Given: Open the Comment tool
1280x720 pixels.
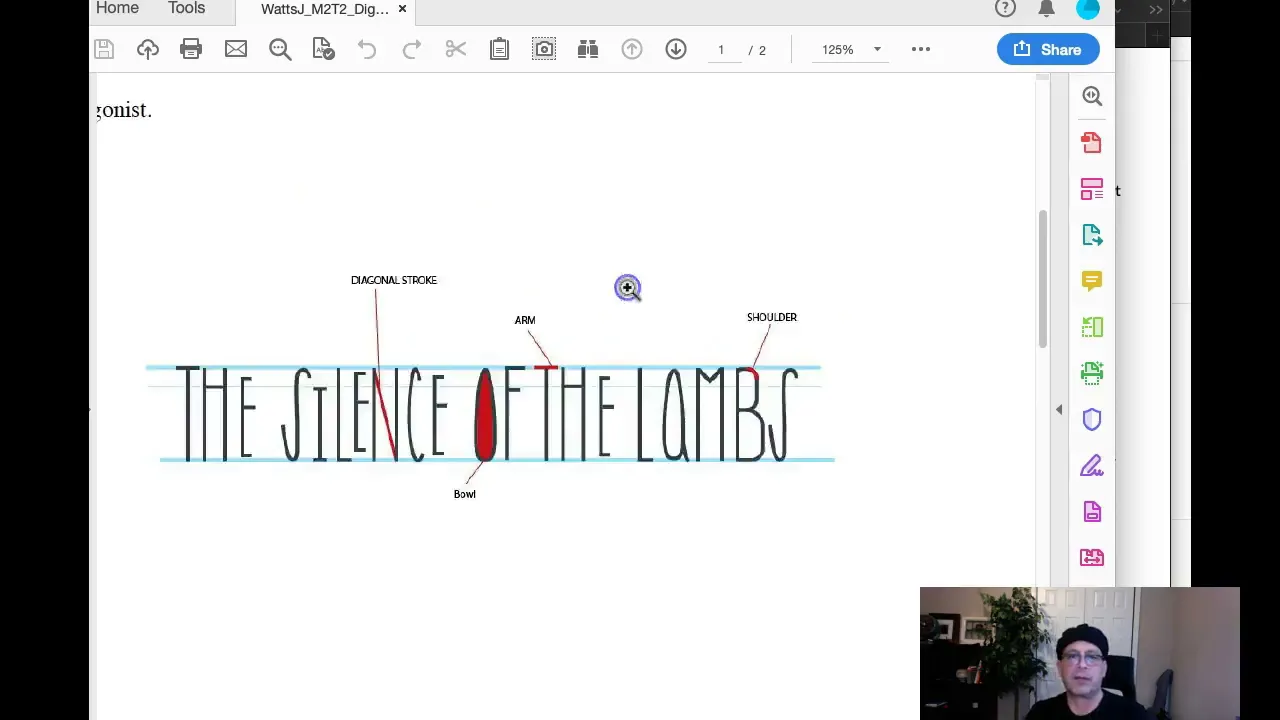Looking at the screenshot, I should tap(1092, 281).
